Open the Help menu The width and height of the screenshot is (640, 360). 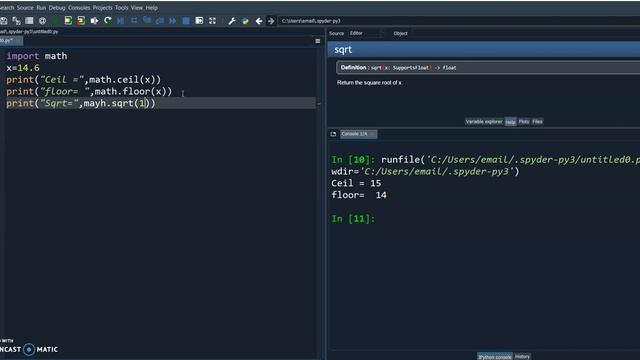click(151, 8)
